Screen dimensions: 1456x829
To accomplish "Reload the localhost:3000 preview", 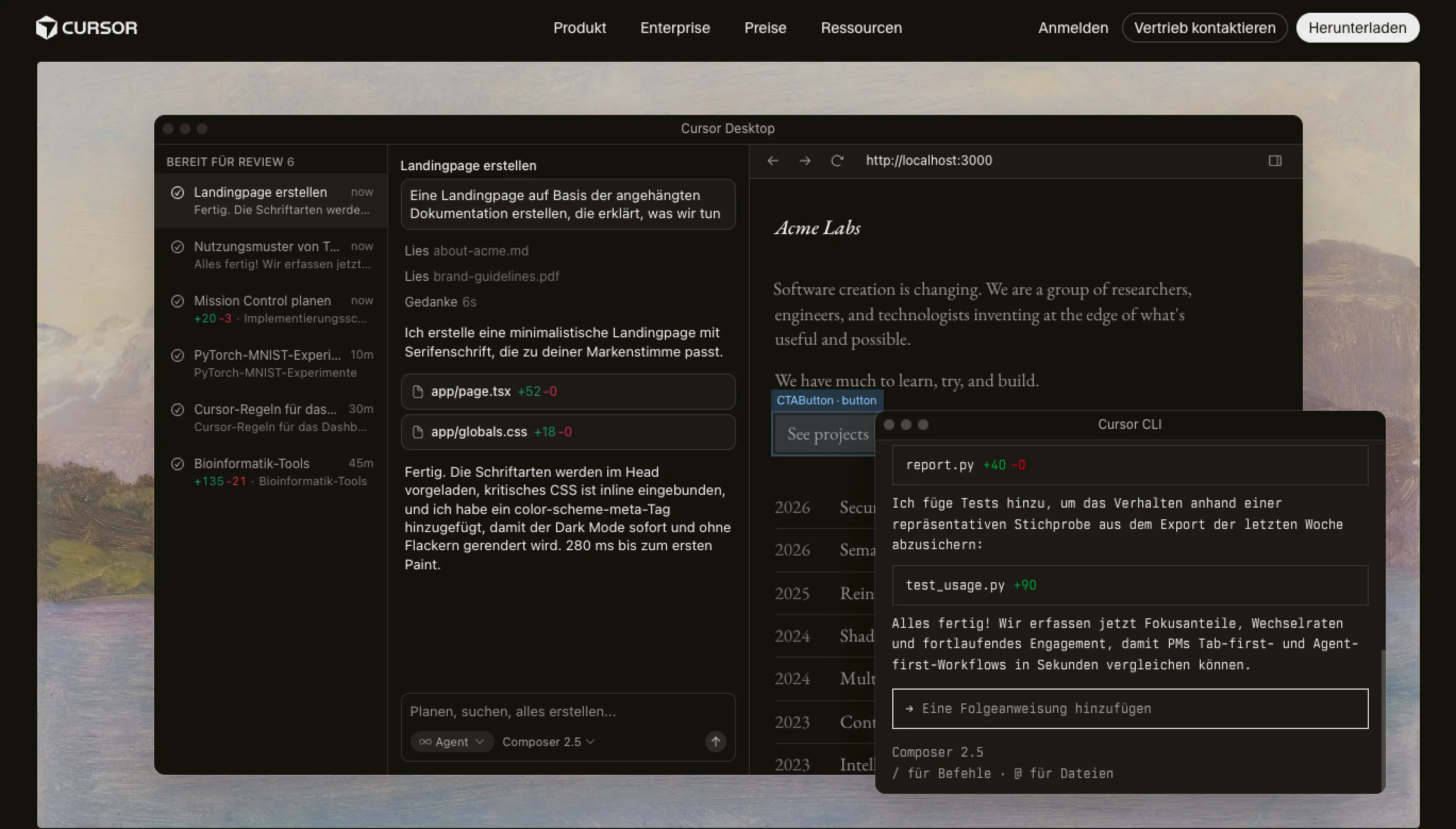I will (836, 161).
